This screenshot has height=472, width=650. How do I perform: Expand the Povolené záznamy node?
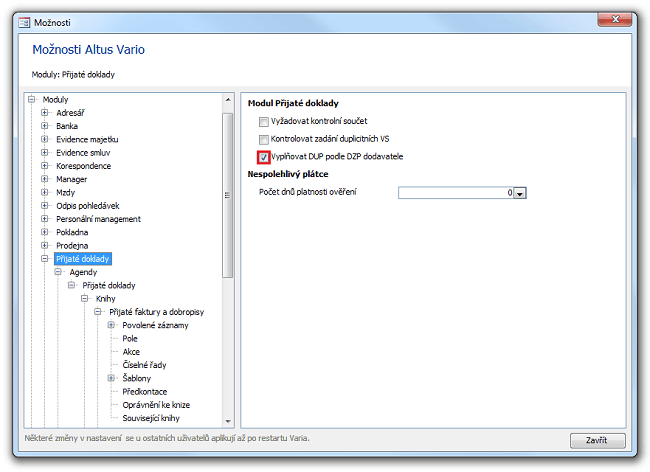coord(111,325)
